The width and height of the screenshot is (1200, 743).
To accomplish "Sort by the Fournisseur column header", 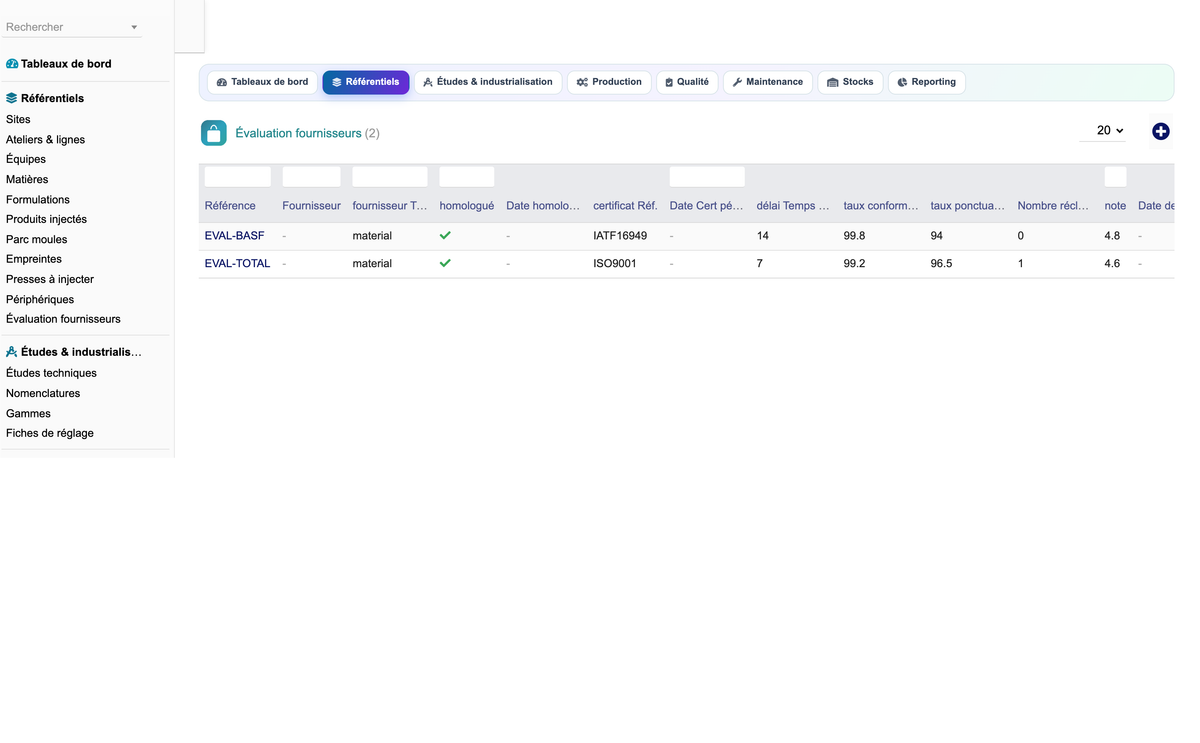I will (x=312, y=206).
